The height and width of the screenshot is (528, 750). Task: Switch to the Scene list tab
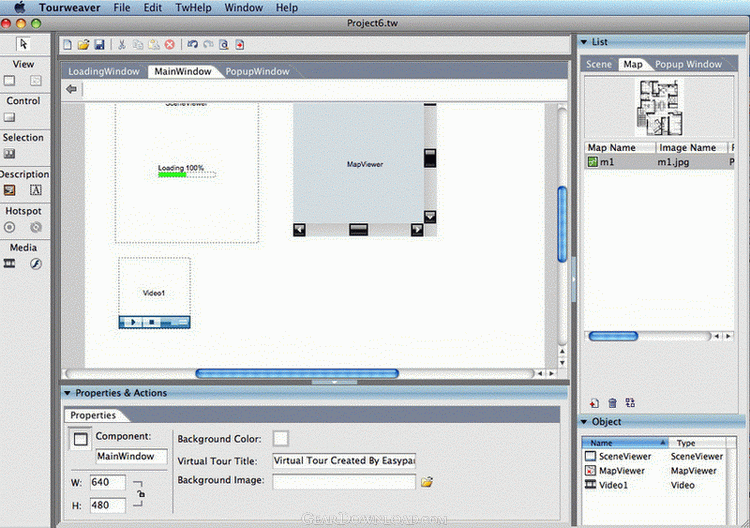(599, 64)
